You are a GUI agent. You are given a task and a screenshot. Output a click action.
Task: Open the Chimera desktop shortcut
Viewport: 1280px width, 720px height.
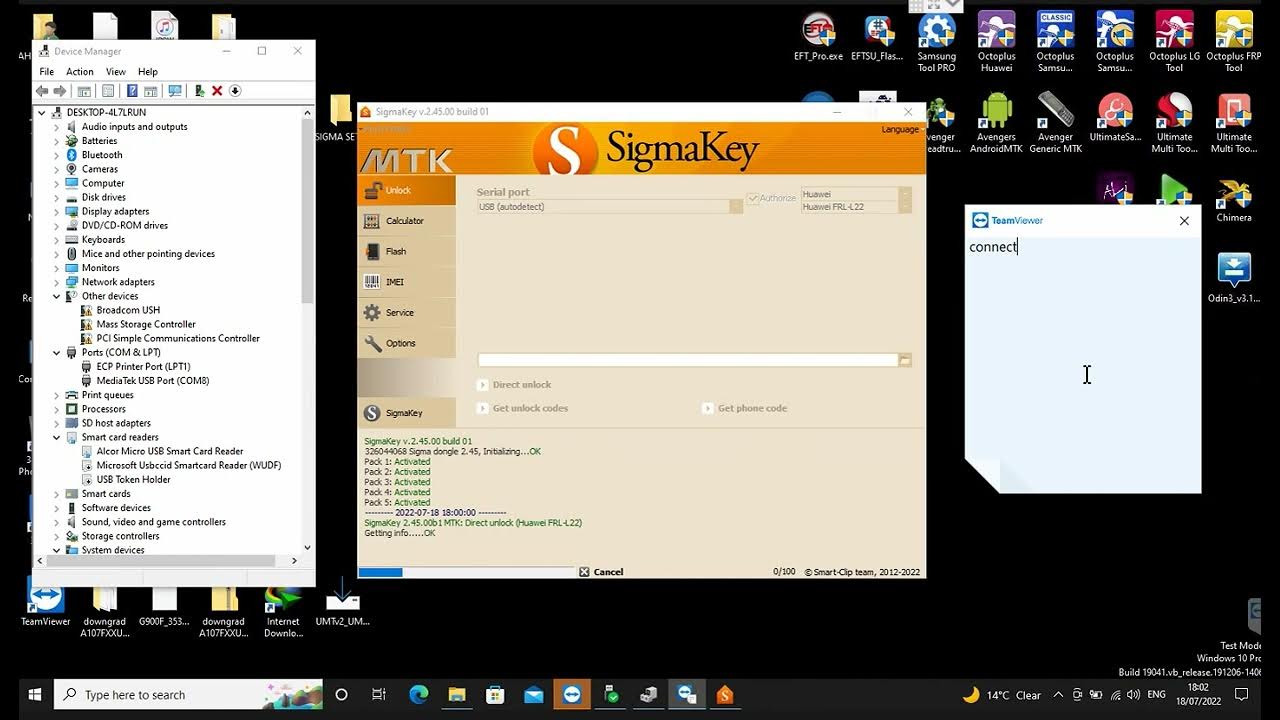point(1233,201)
